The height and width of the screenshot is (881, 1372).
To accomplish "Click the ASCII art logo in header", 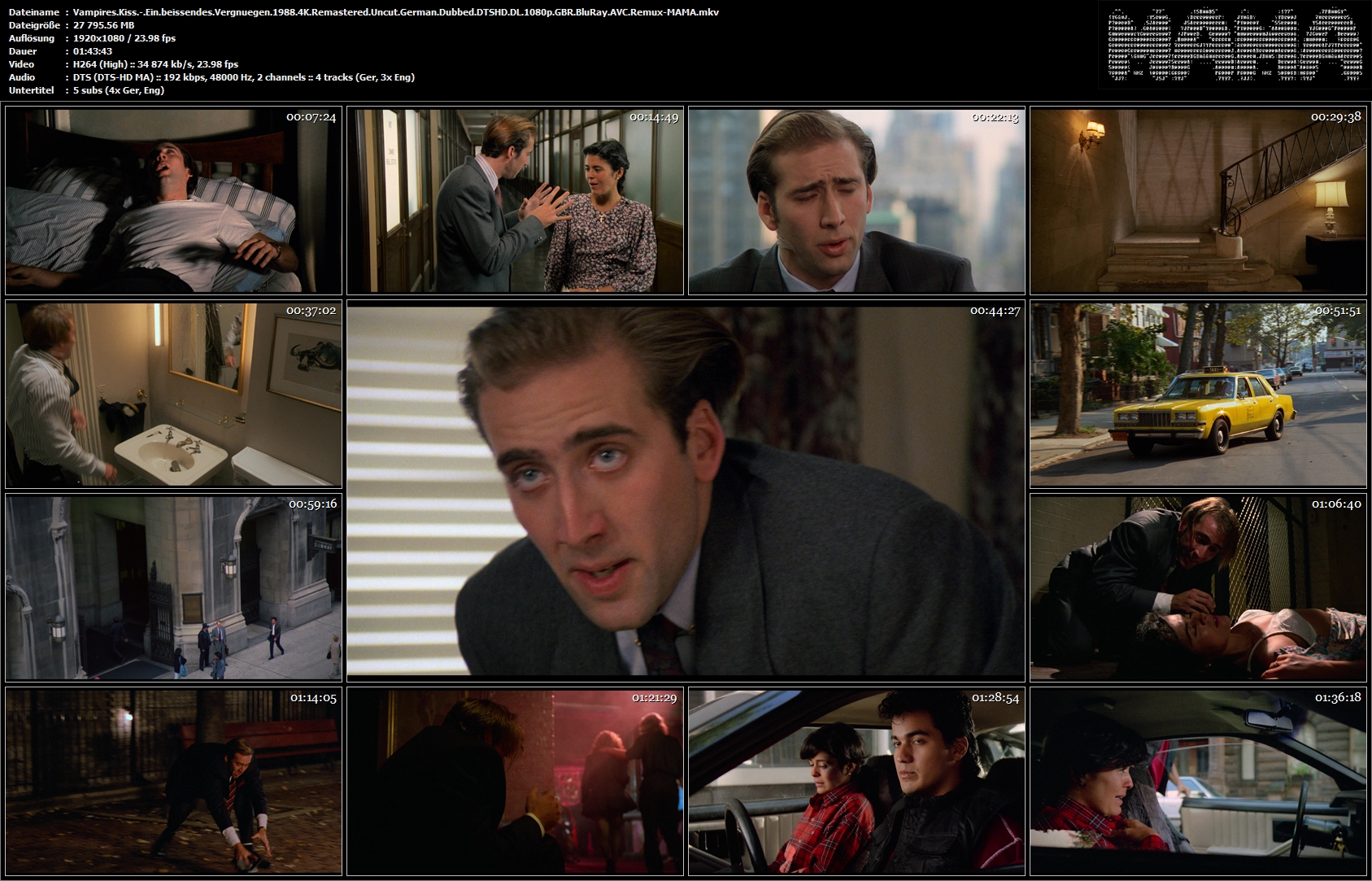I will point(1235,45).
